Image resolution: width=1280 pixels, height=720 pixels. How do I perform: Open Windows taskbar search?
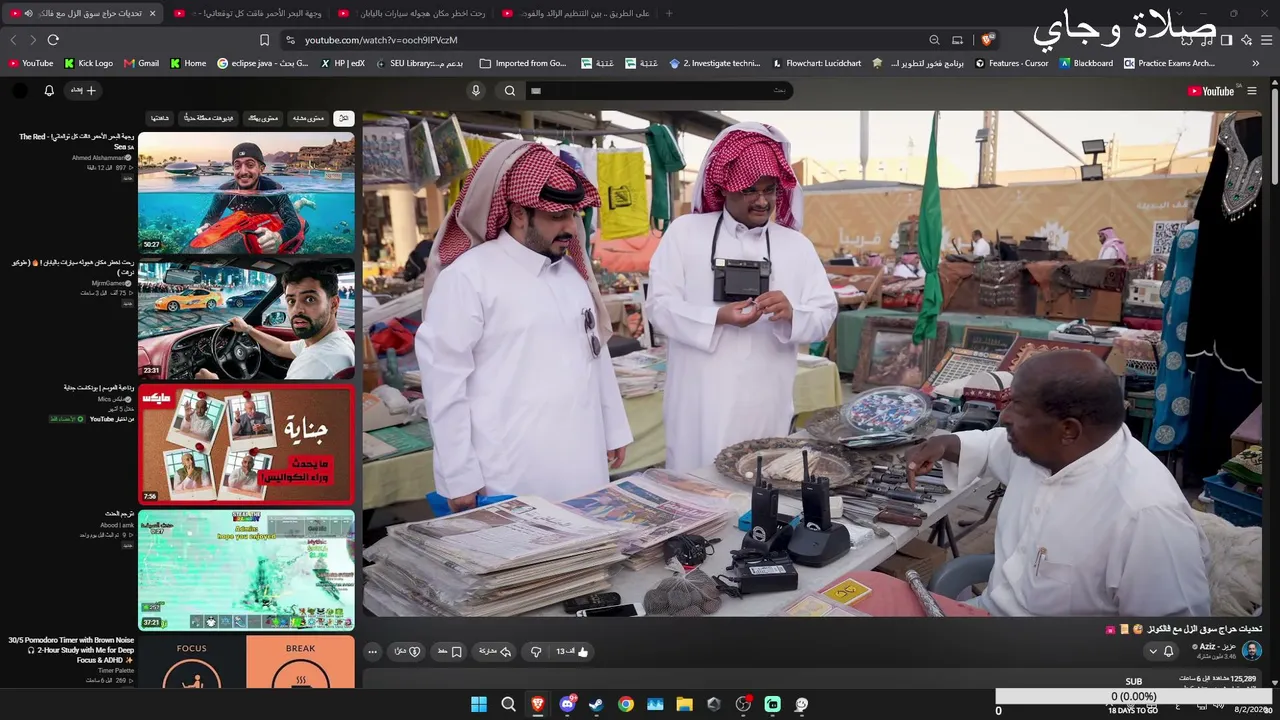click(508, 704)
